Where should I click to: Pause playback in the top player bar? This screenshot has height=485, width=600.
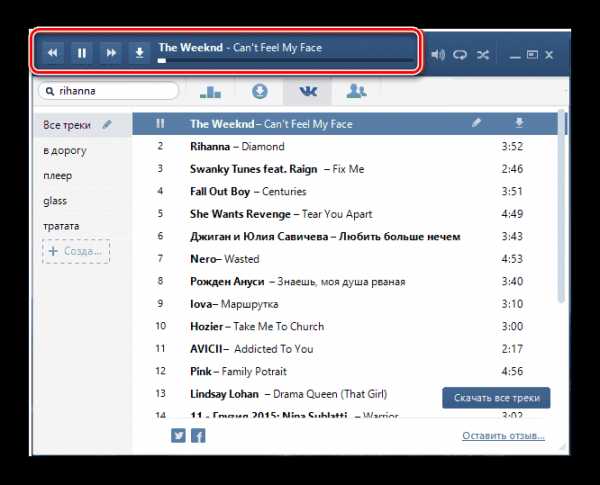(82, 53)
